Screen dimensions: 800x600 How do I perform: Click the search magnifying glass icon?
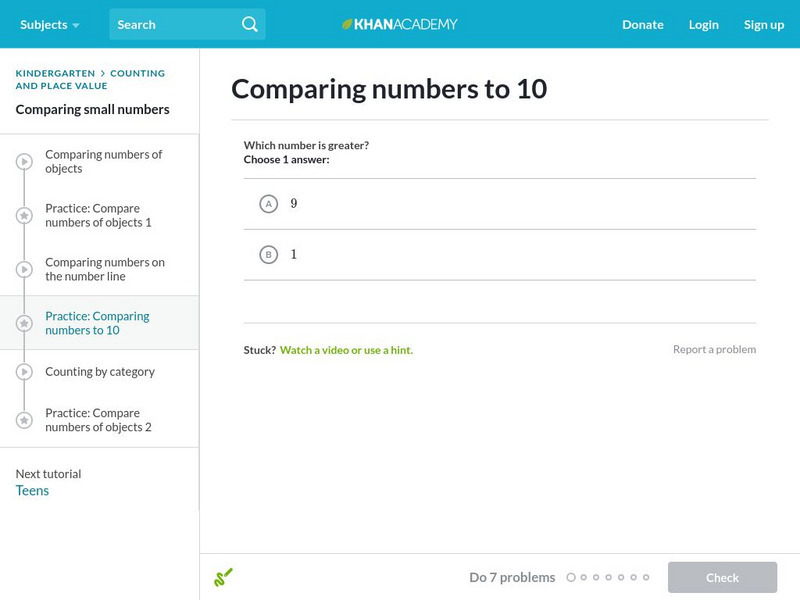[x=249, y=24]
